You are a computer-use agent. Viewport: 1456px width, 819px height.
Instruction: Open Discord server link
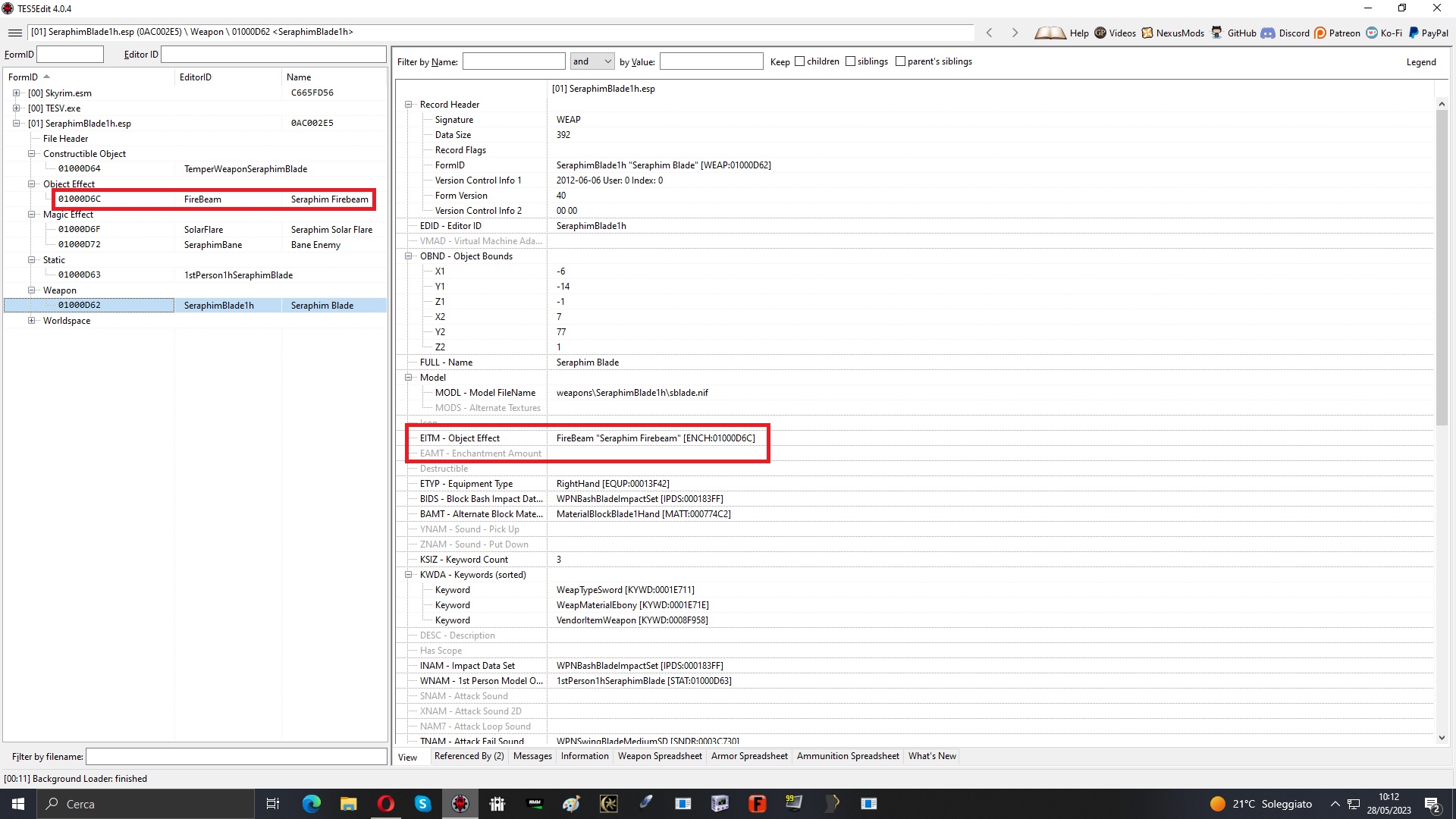click(x=1285, y=33)
